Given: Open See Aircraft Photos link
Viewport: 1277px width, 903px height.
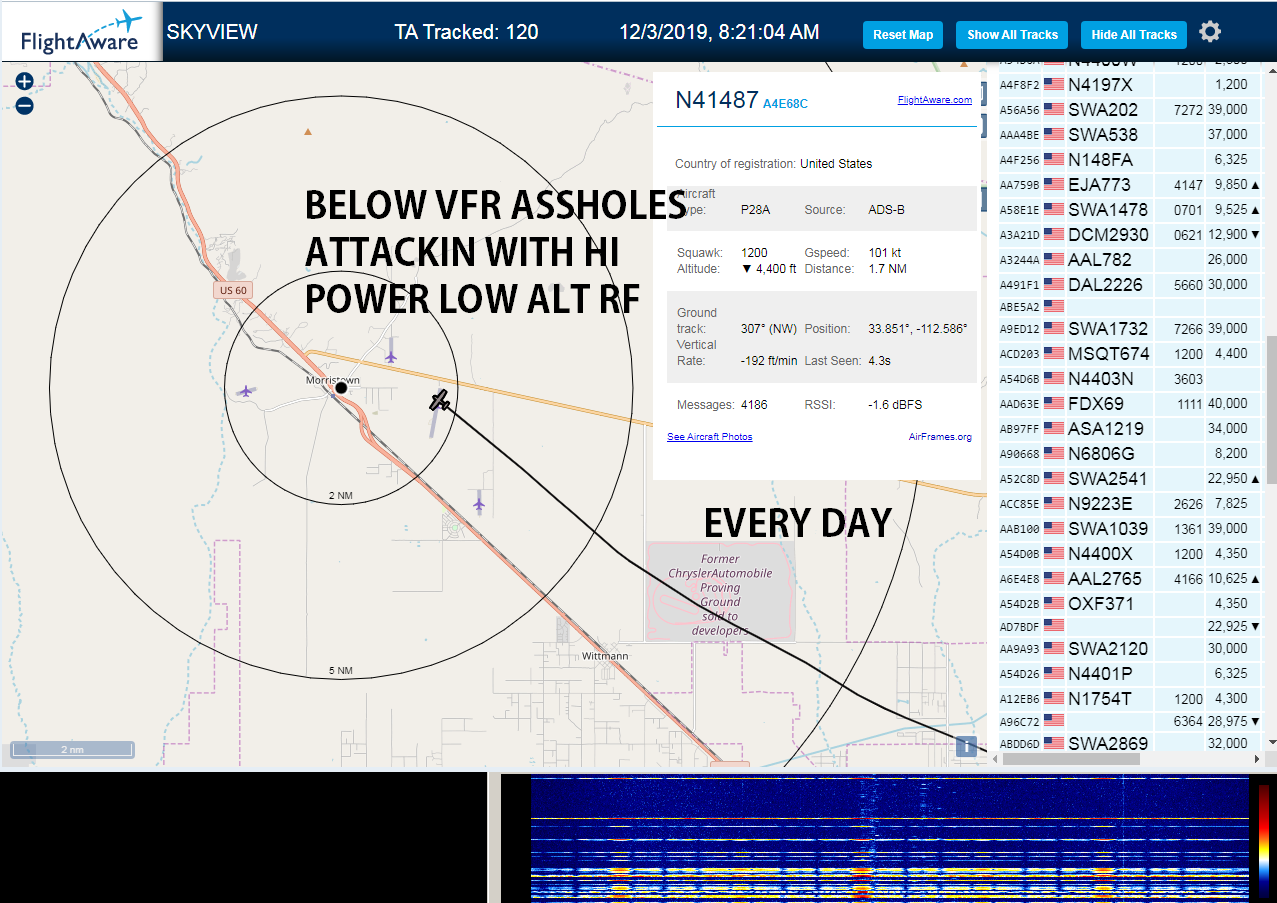Looking at the screenshot, I should coord(710,437).
